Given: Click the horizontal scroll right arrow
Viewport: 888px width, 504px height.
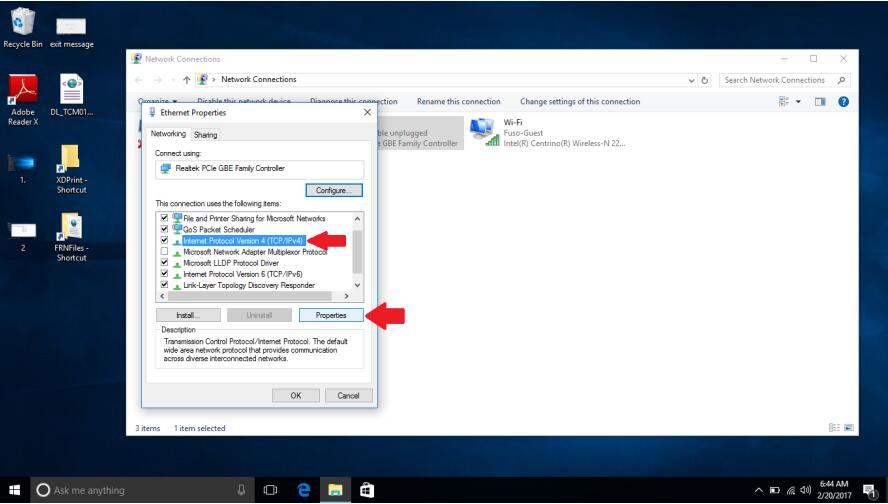Looking at the screenshot, I should 347,296.
